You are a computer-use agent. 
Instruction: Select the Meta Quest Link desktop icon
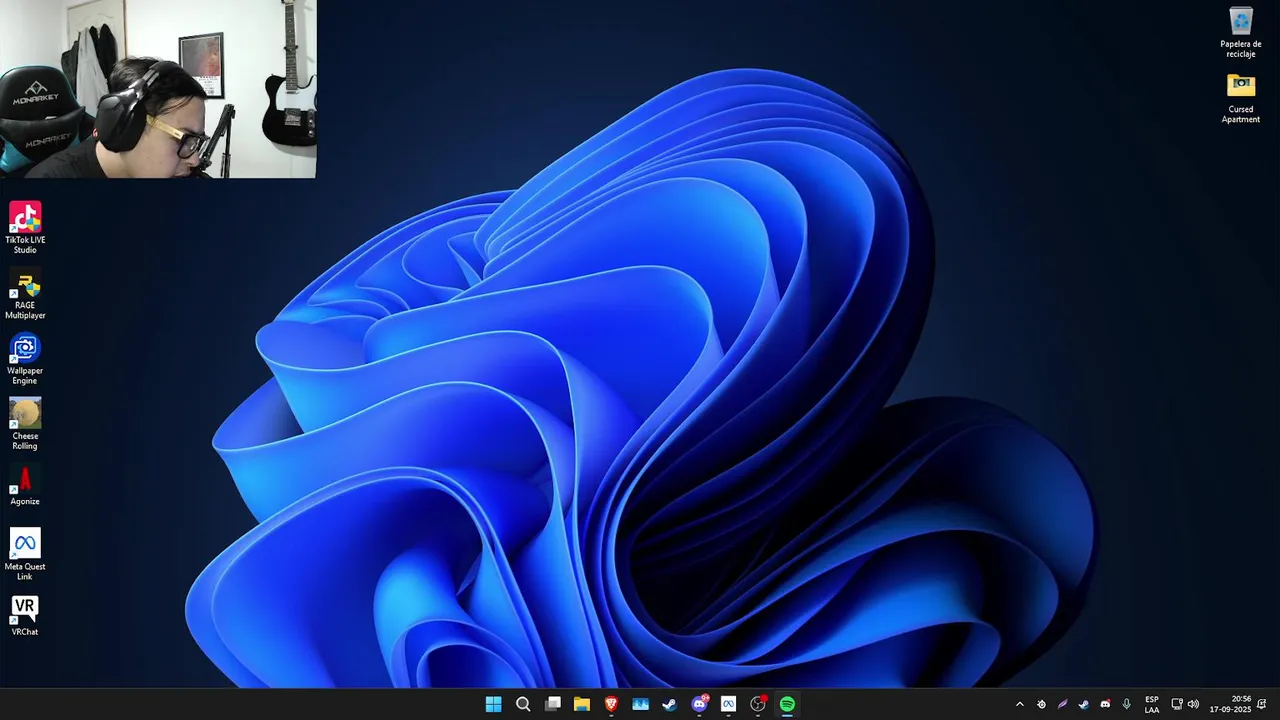point(25,555)
